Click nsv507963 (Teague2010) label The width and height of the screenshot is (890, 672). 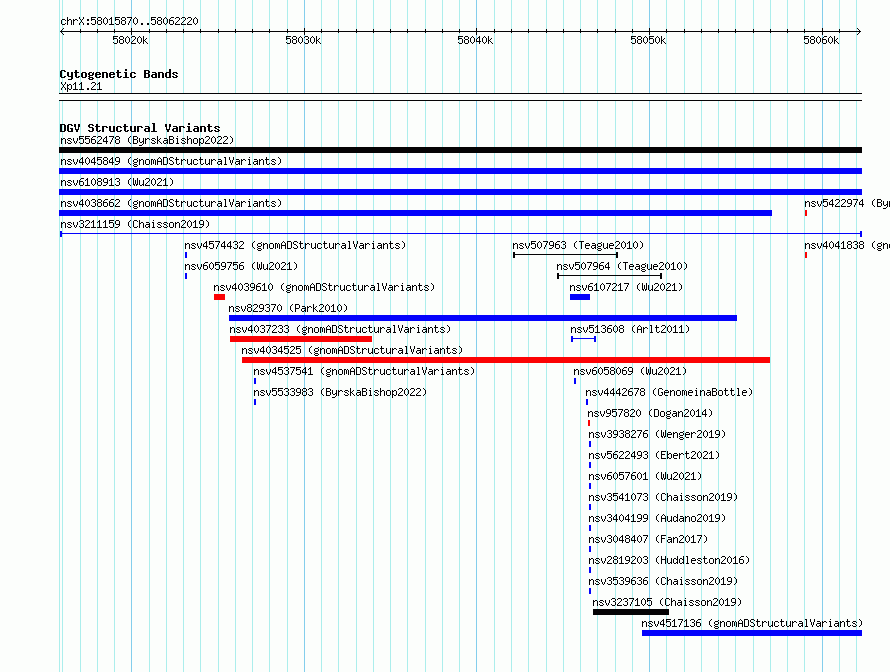[x=578, y=245]
